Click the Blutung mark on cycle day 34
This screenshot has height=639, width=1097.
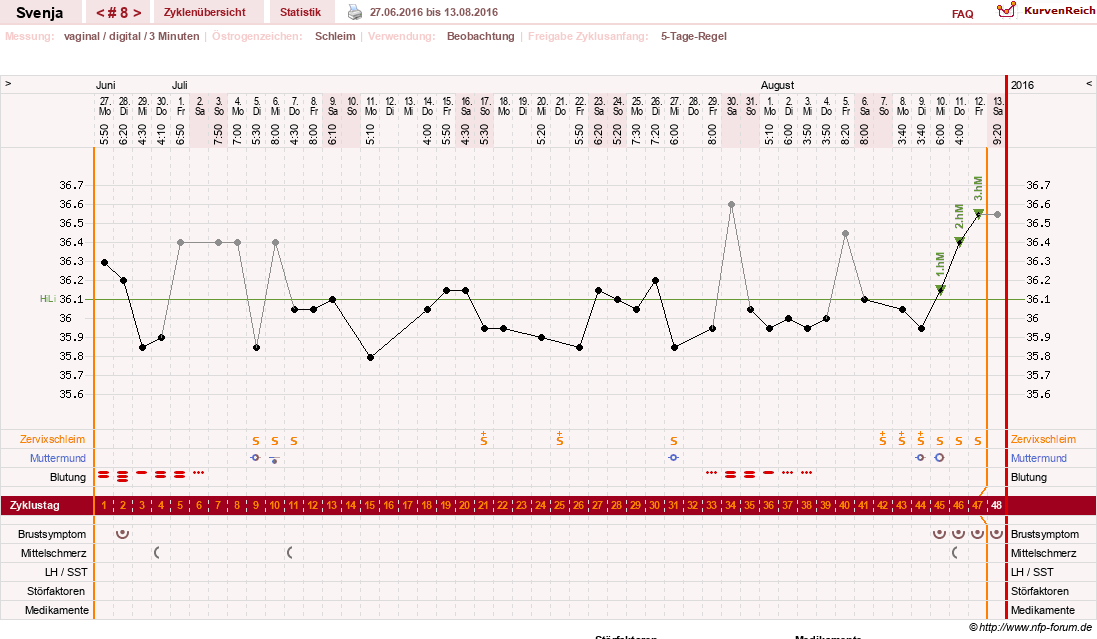[730, 475]
